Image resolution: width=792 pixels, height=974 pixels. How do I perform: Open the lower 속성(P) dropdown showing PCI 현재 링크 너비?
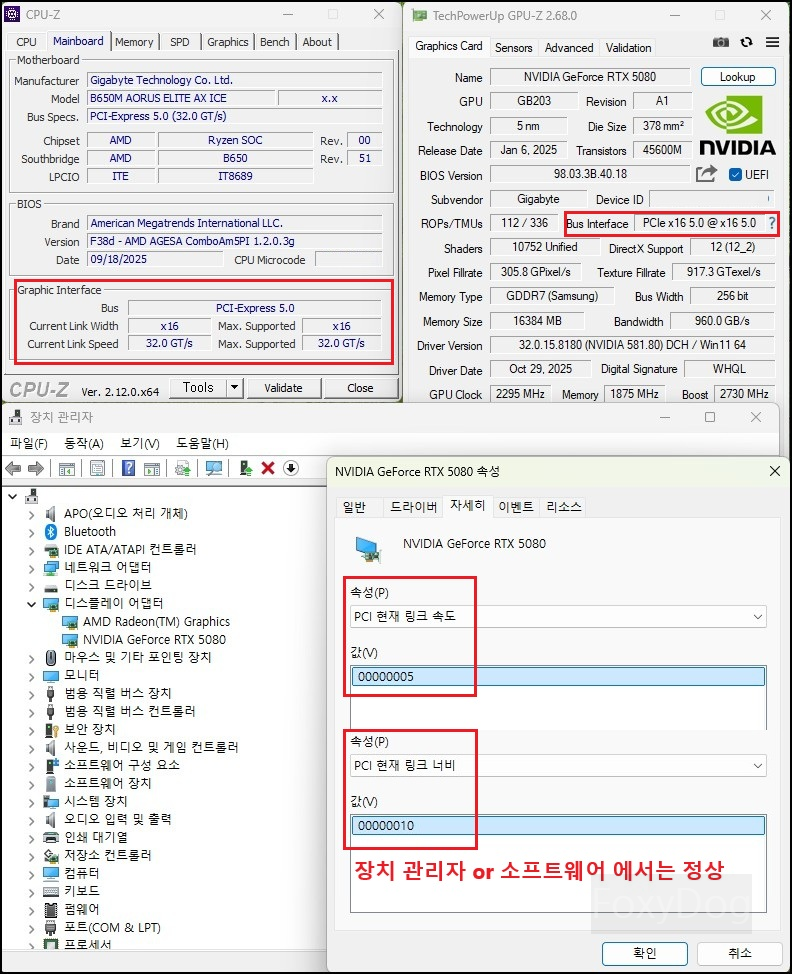pos(558,765)
